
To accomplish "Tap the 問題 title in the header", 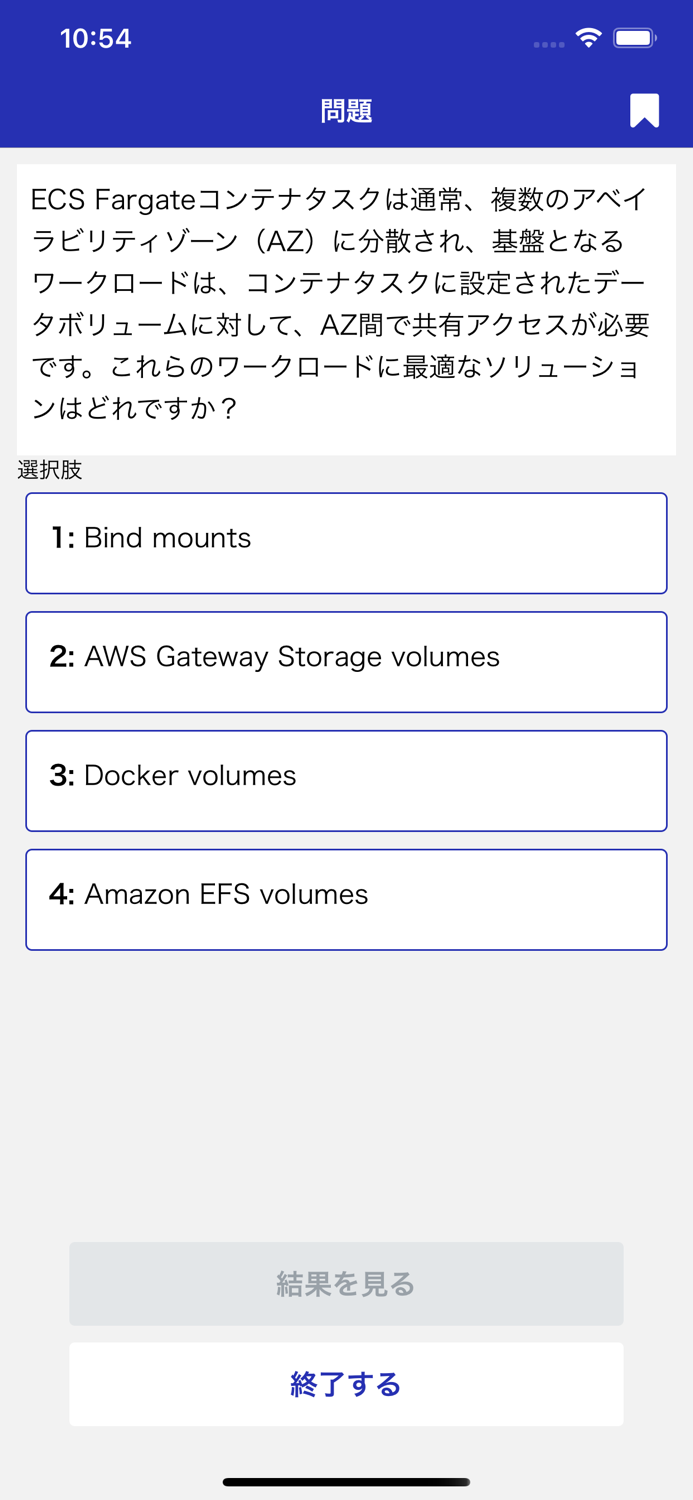I will click(346, 110).
